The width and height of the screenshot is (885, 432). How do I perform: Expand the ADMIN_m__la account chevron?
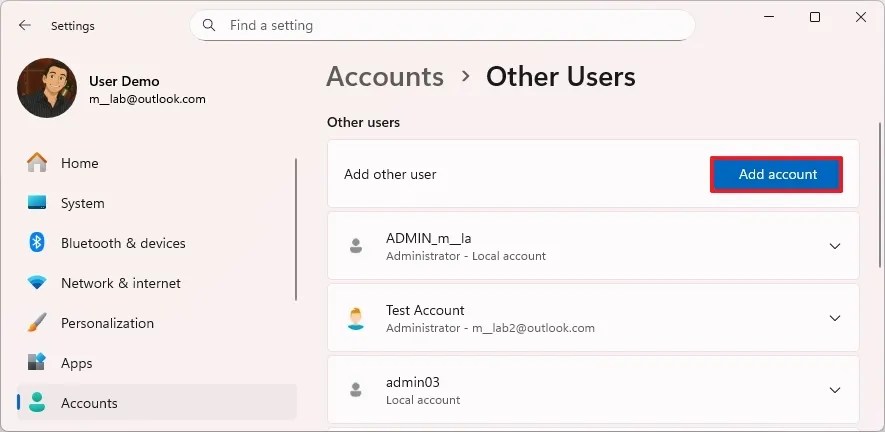click(835, 246)
